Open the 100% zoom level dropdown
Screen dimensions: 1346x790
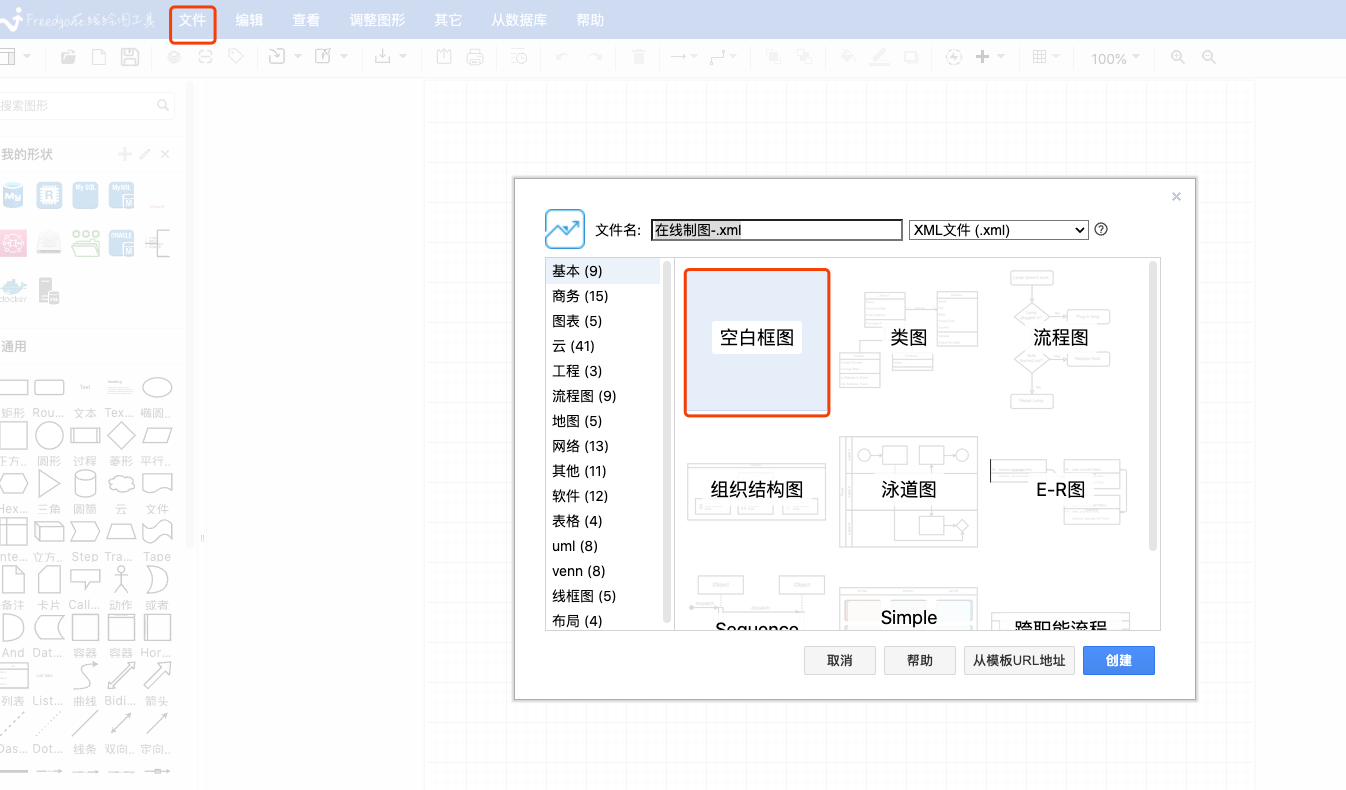(x=1114, y=58)
